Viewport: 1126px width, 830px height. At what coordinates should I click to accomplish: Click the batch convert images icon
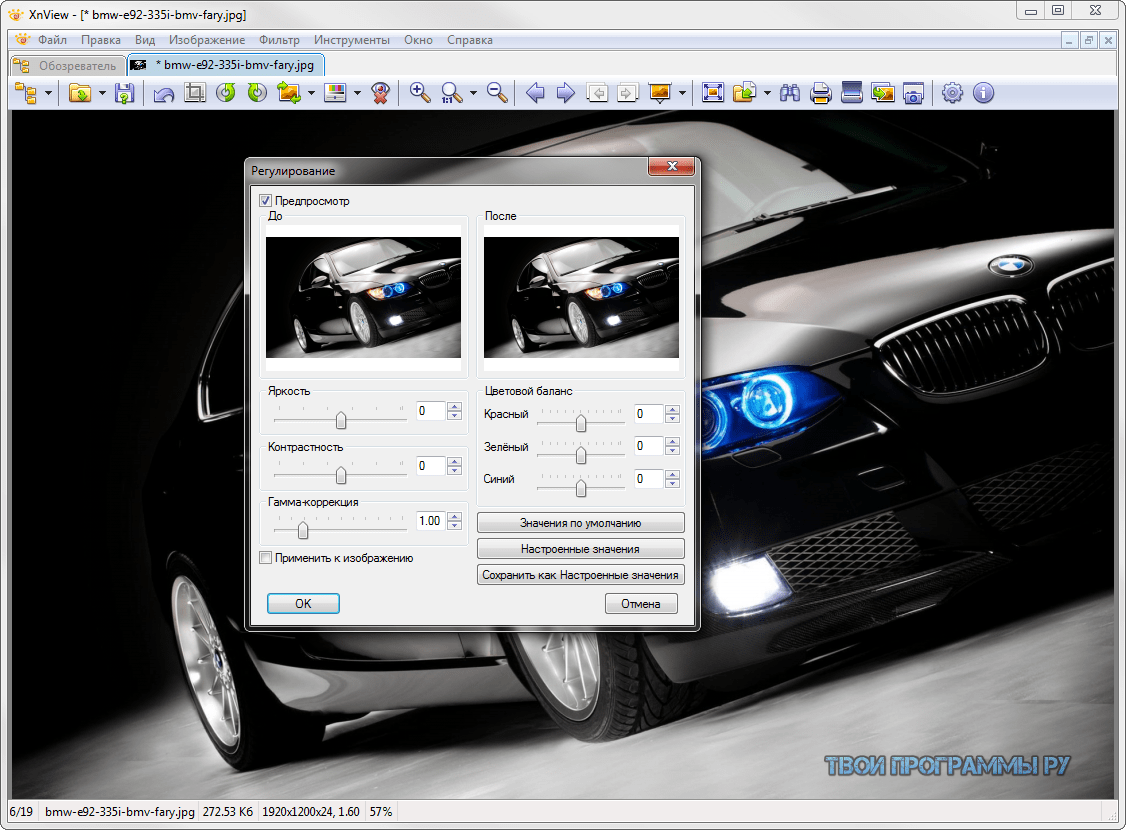883,93
